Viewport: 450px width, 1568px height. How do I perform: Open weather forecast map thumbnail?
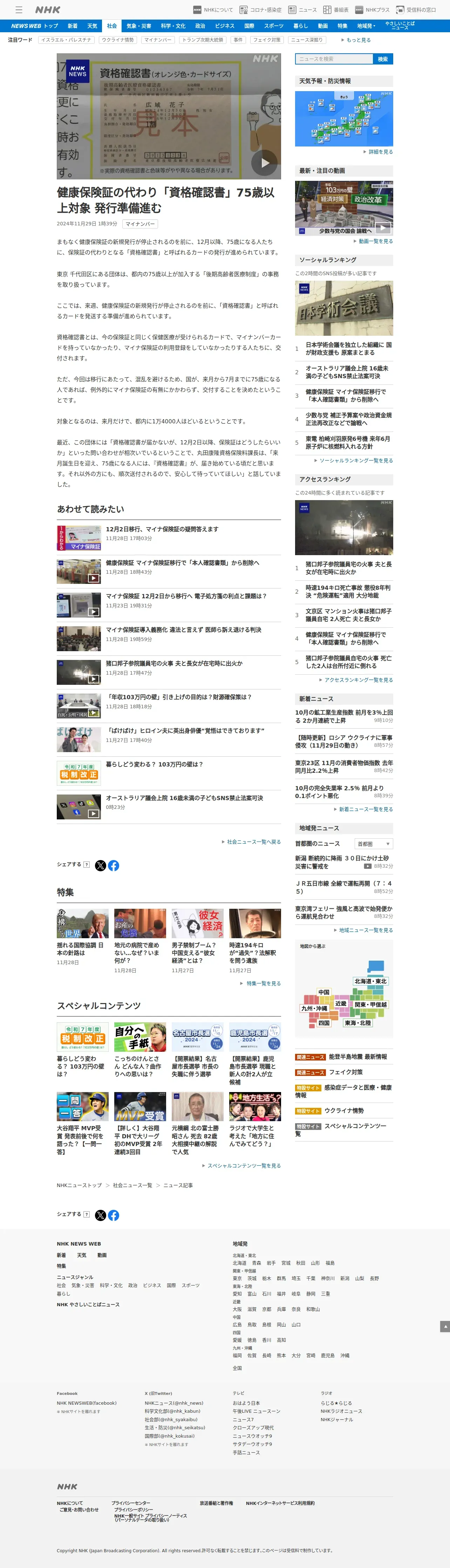[344, 119]
